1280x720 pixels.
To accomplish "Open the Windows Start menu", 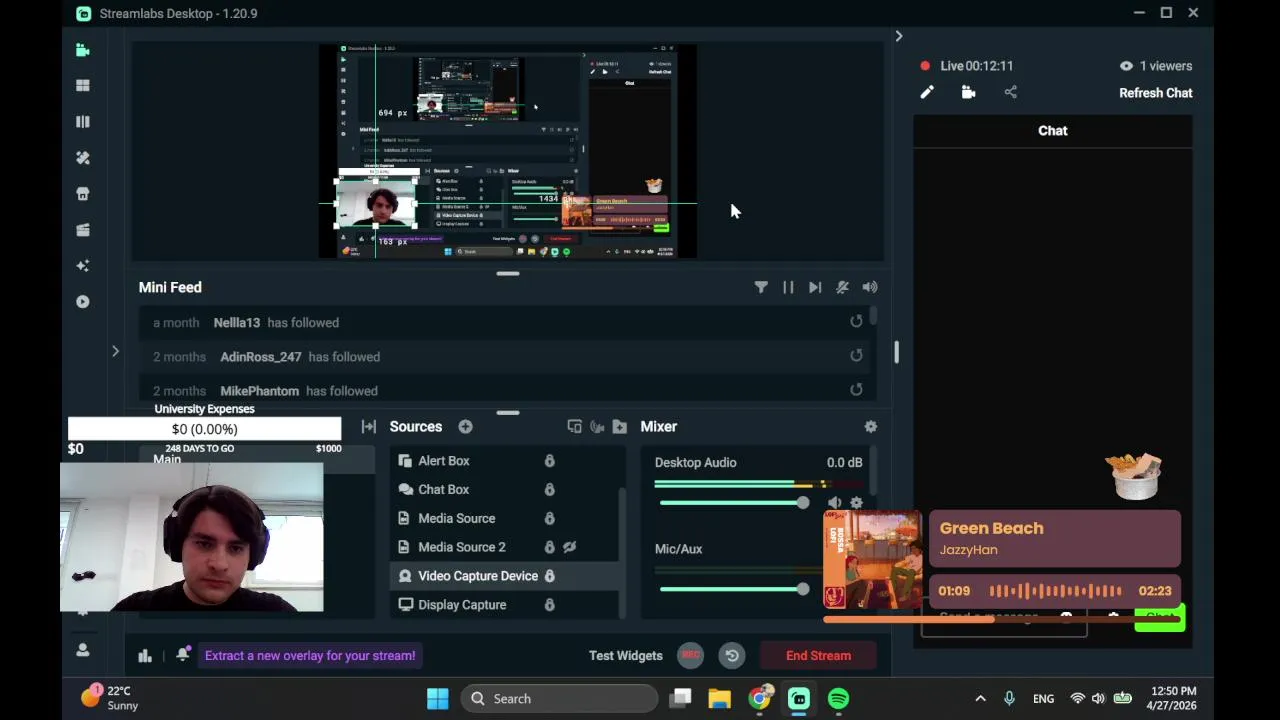I will (438, 699).
